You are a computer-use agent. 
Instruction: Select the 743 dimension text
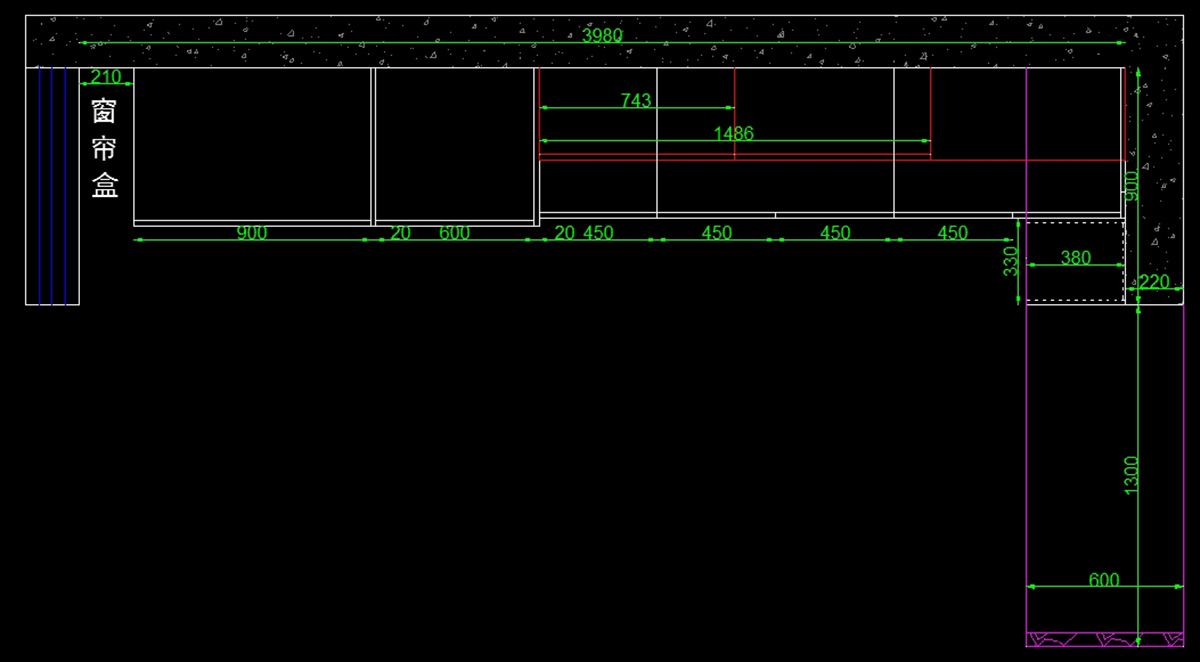pos(636,100)
